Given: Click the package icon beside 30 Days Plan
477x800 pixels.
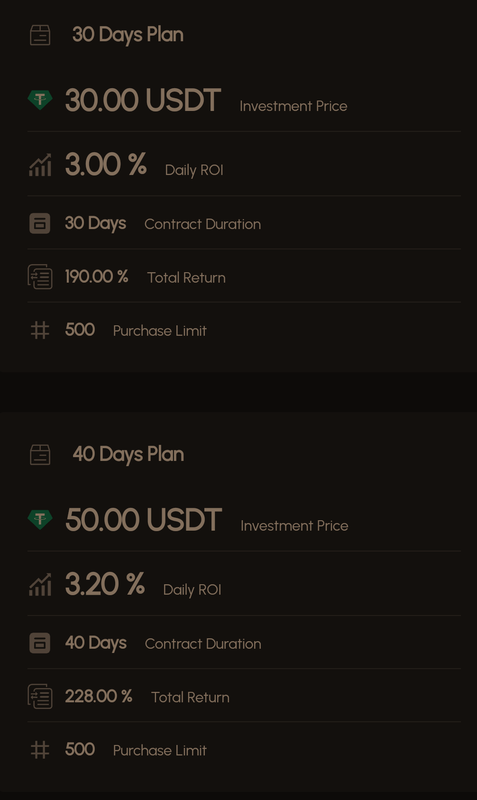Looking at the screenshot, I should (x=40, y=35).
